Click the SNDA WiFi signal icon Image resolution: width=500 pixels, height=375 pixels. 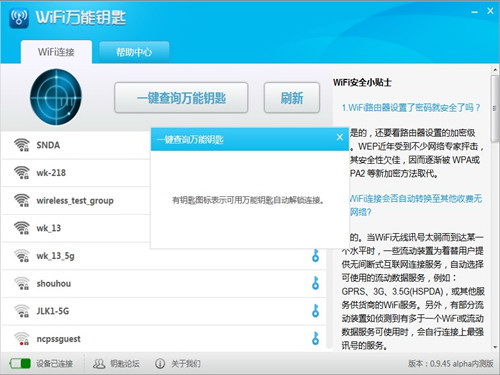coord(22,145)
